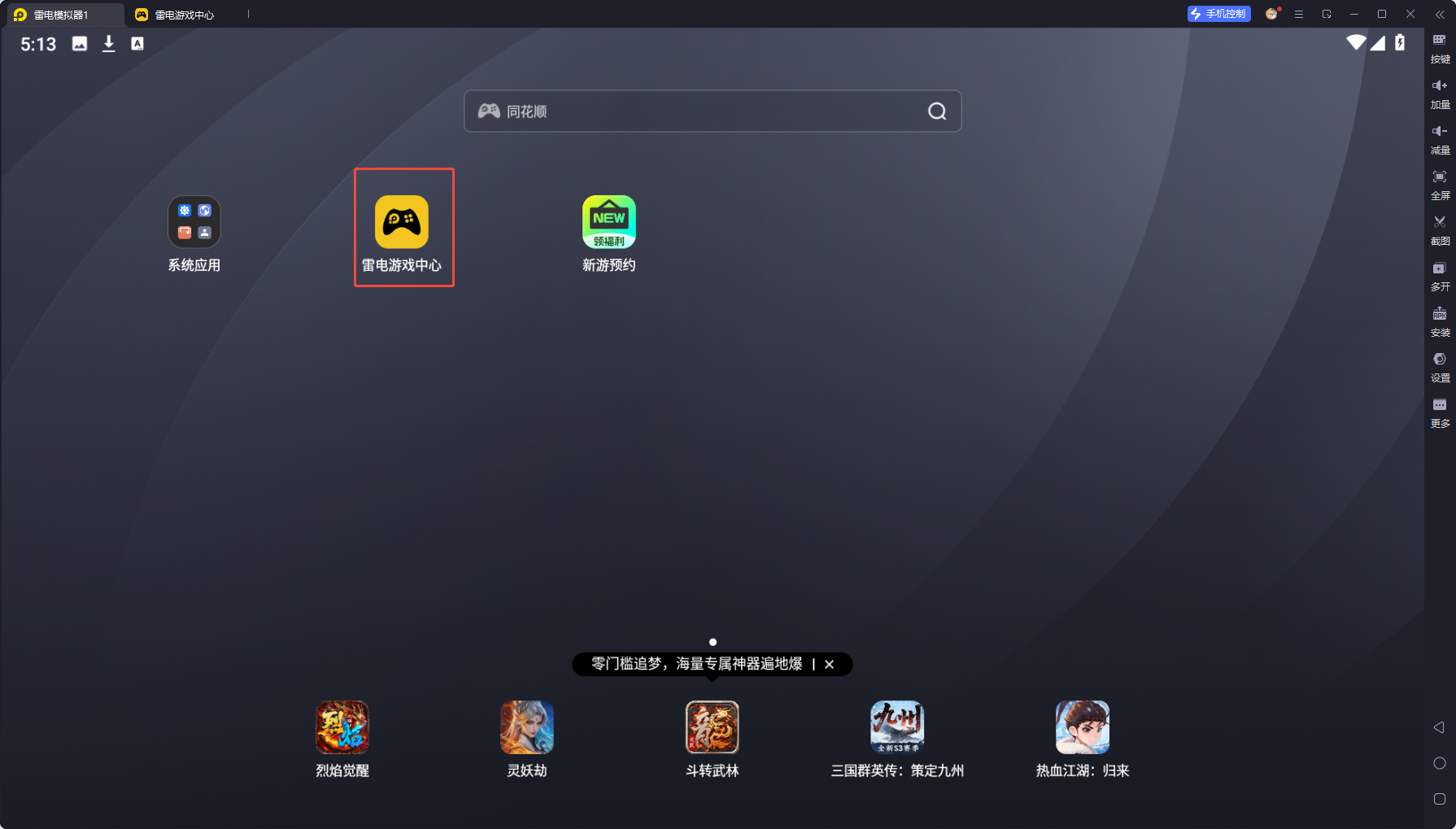Click the gamepad icon in the search bar
1456x829 pixels.
point(489,111)
